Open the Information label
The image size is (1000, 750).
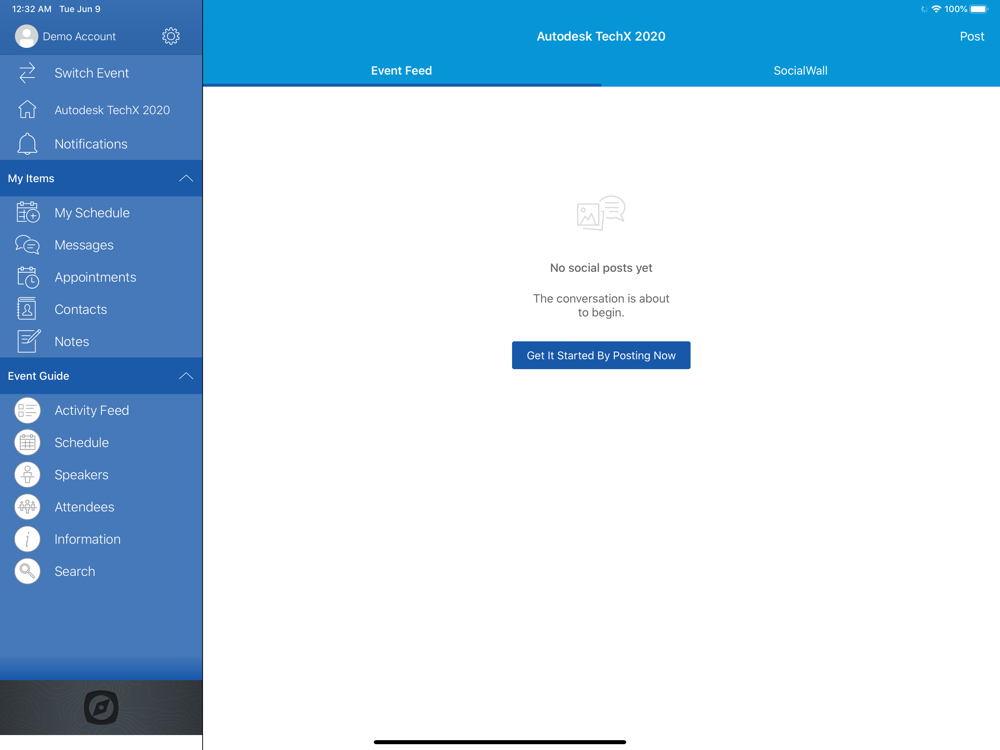[x=87, y=540]
